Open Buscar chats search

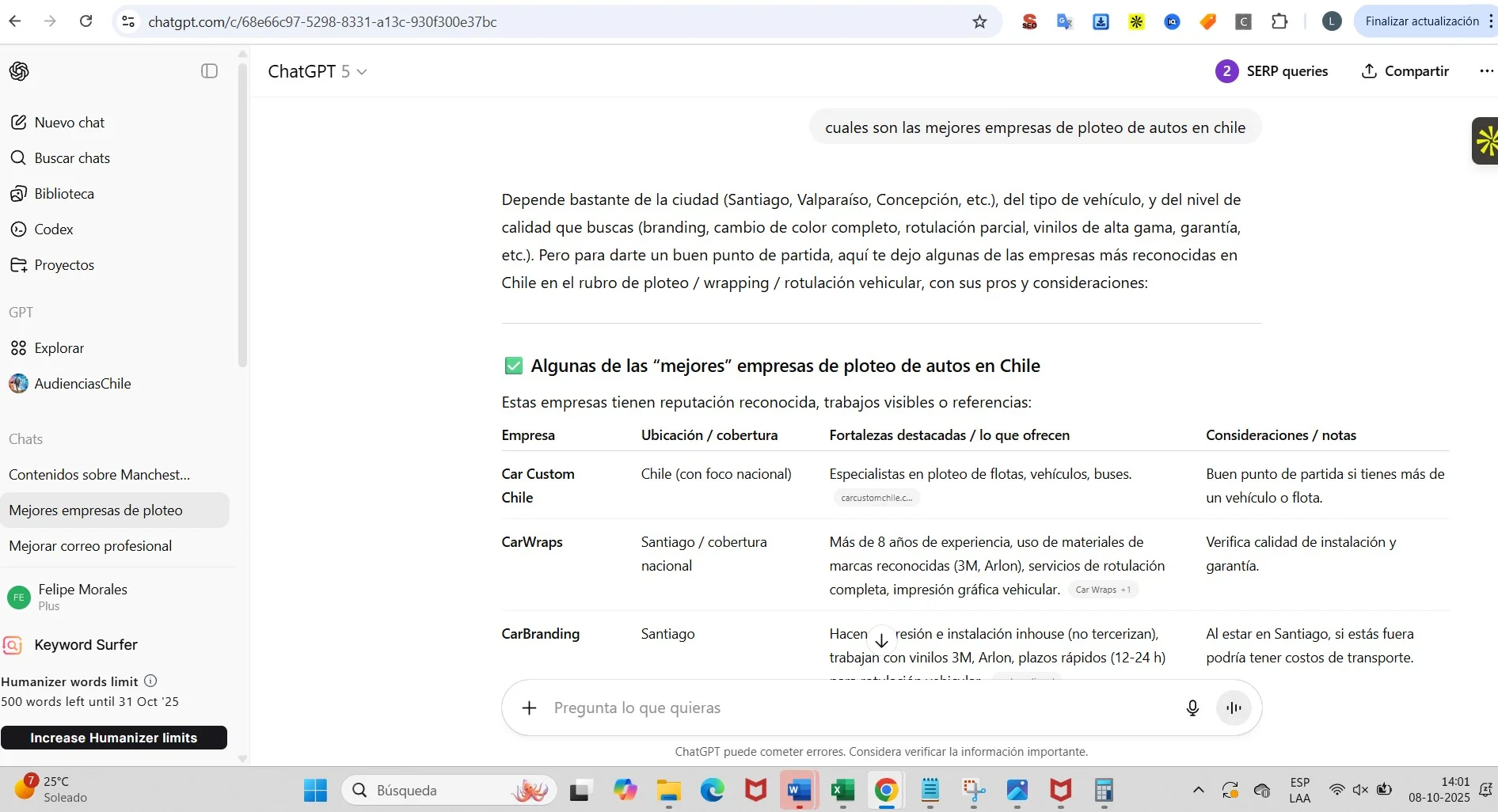click(x=71, y=158)
